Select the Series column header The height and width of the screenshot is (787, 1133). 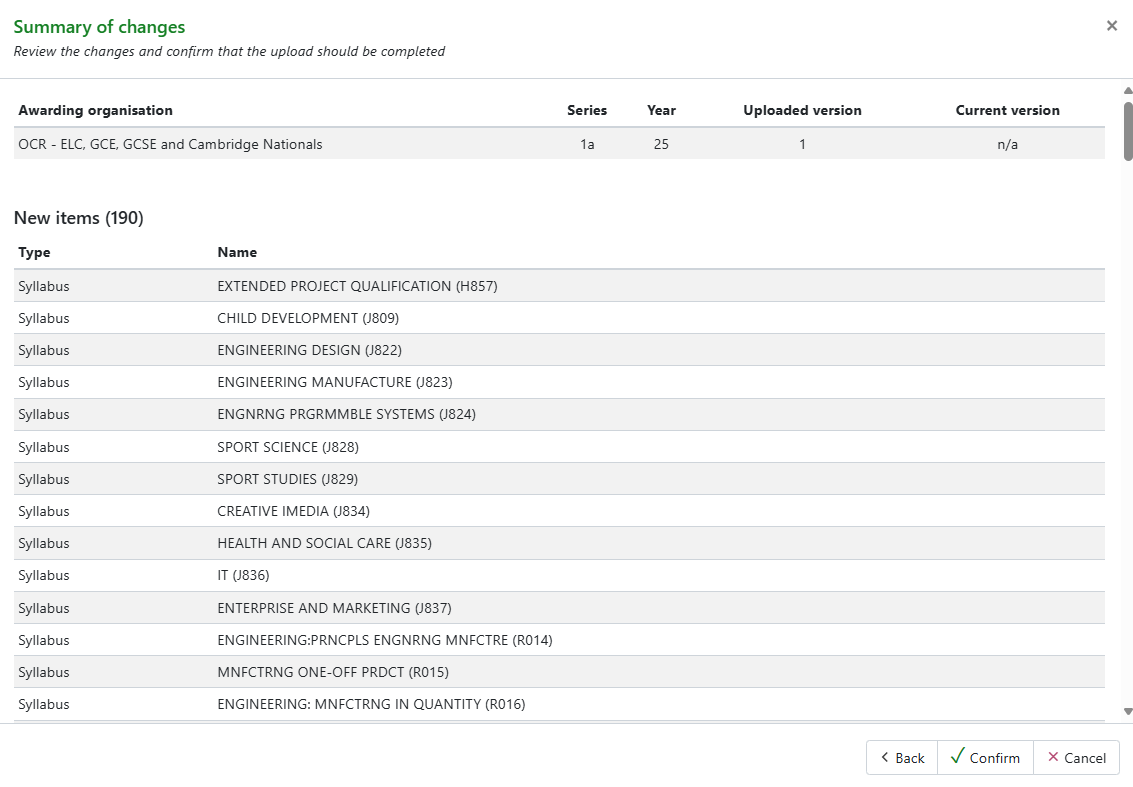pyautogui.click(x=587, y=111)
